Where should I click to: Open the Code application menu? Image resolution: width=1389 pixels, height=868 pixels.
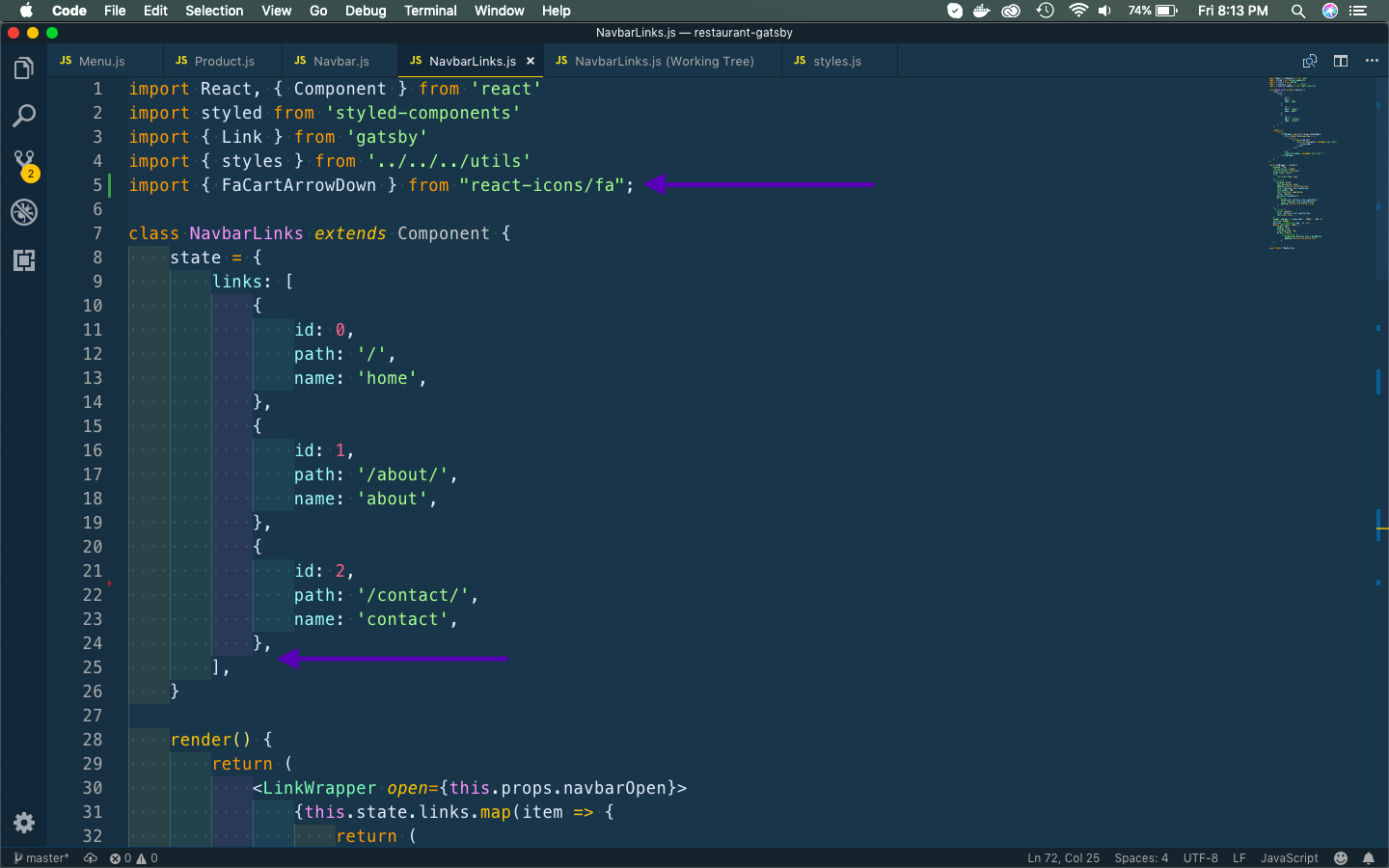click(x=69, y=11)
